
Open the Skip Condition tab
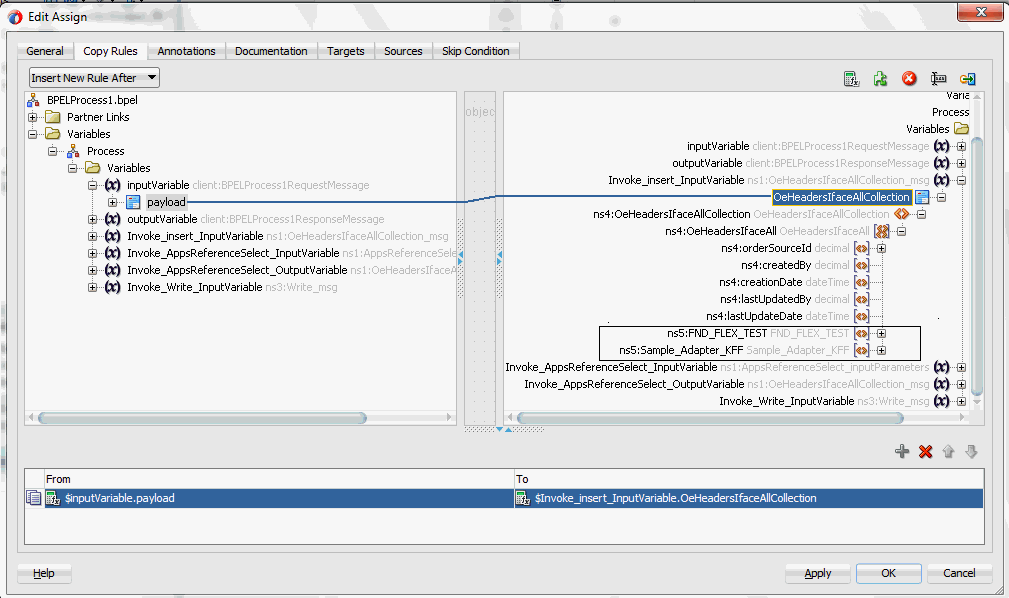click(x=476, y=51)
